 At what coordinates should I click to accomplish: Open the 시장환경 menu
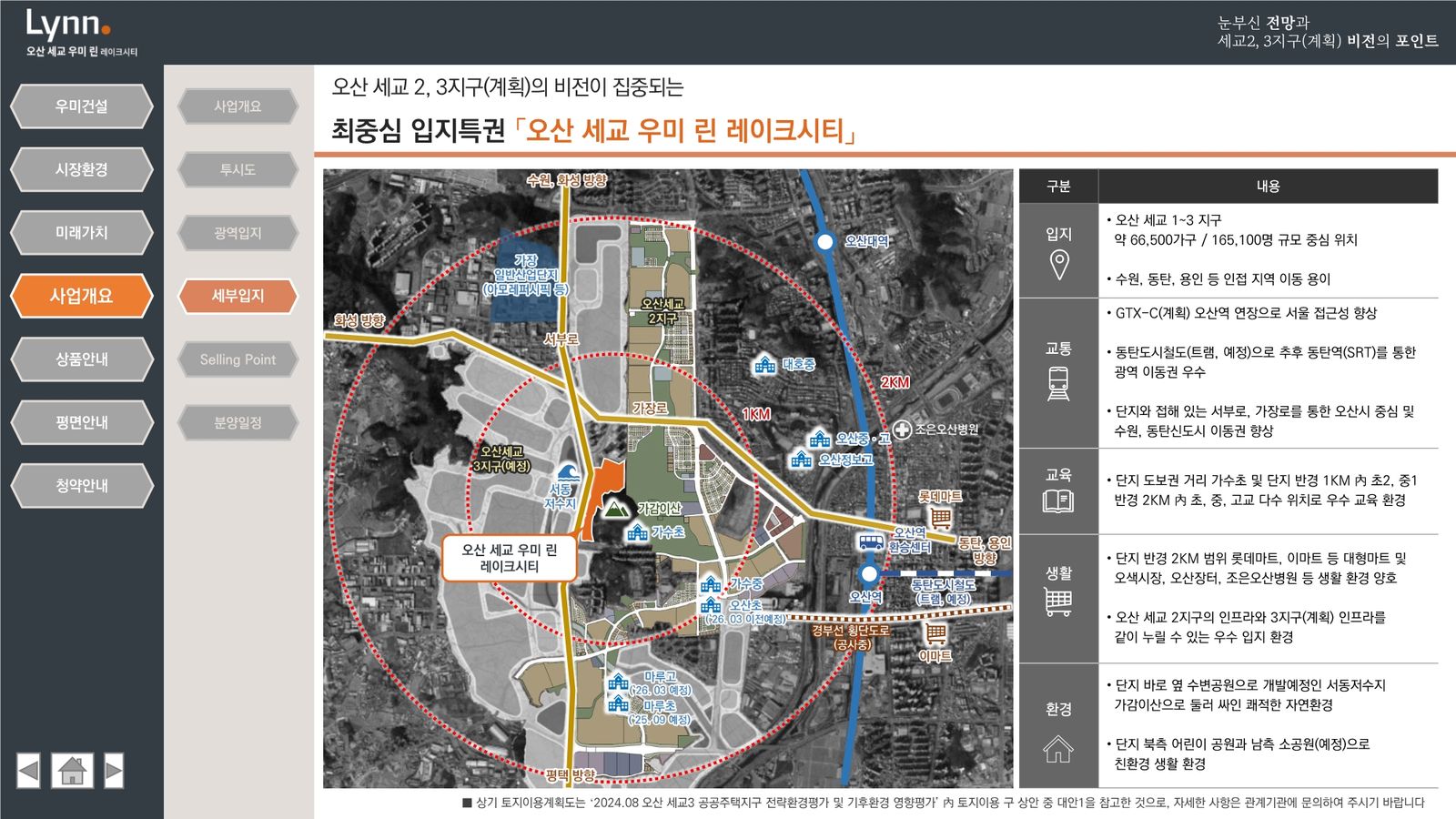[81, 169]
